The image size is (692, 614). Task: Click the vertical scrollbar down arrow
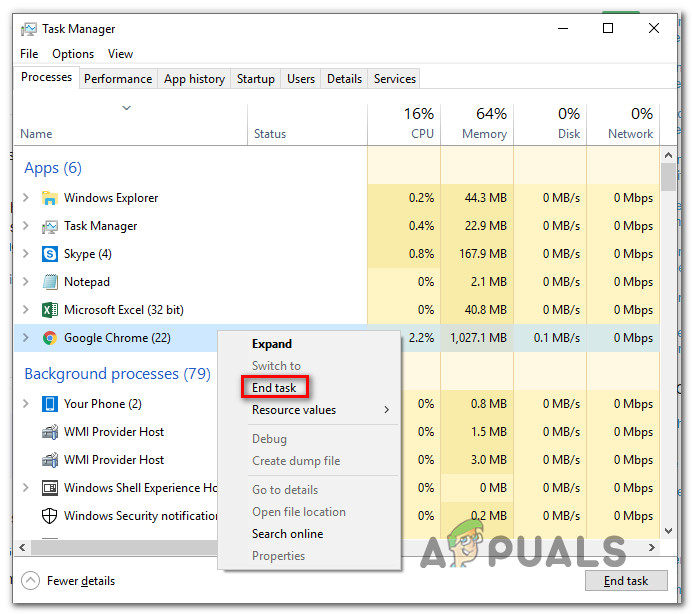coord(668,531)
